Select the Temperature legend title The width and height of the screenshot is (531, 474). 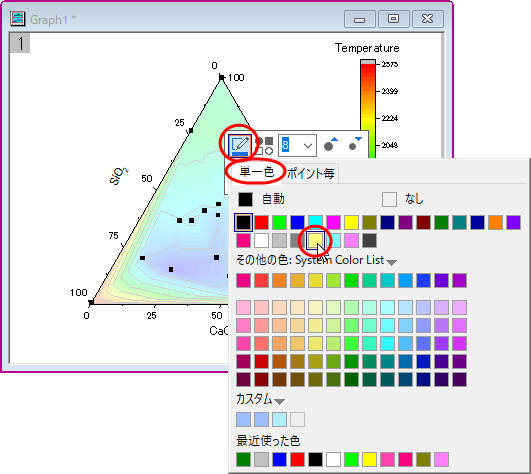click(x=367, y=48)
